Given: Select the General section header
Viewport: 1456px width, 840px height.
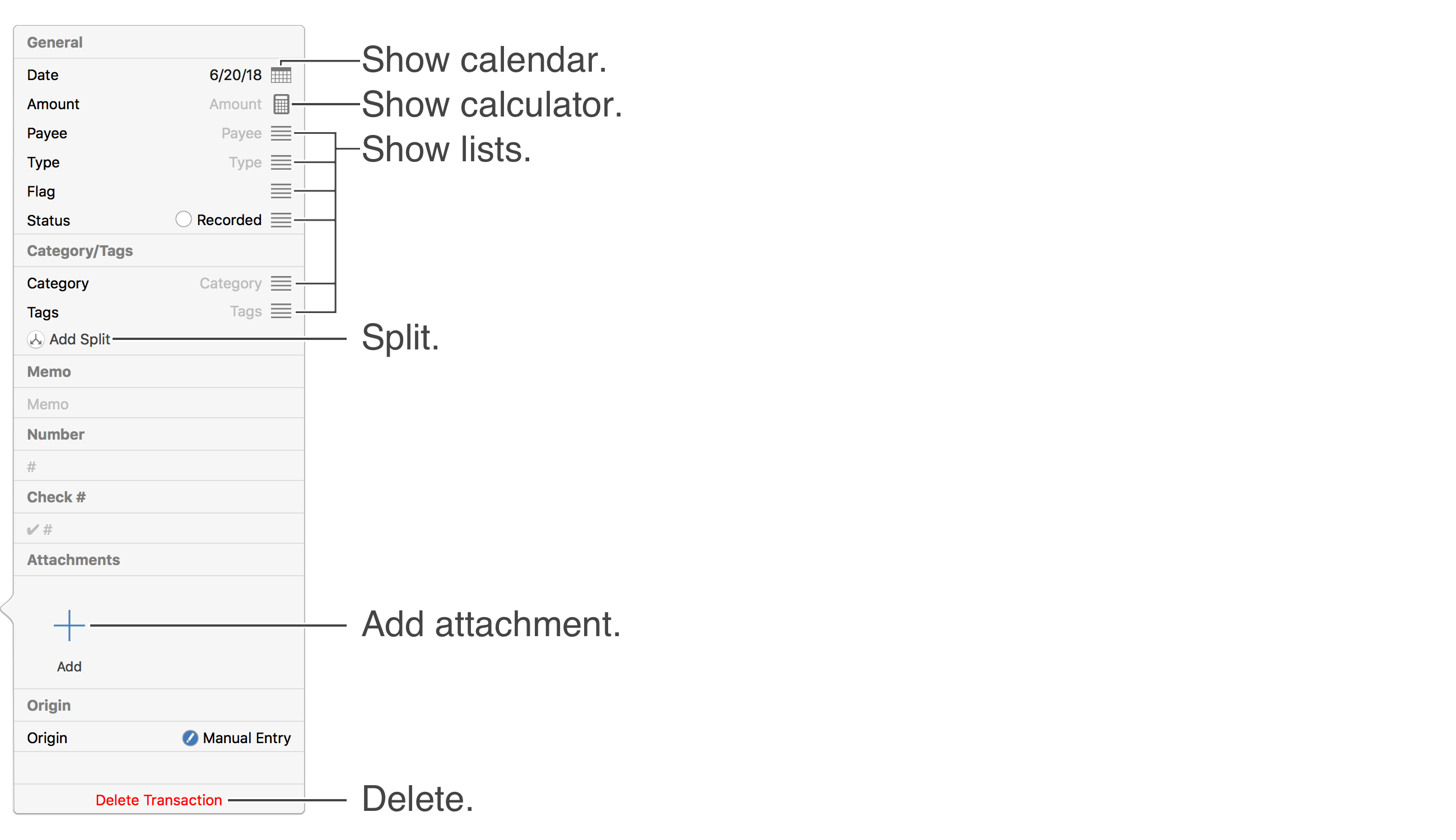Looking at the screenshot, I should pyautogui.click(x=57, y=41).
